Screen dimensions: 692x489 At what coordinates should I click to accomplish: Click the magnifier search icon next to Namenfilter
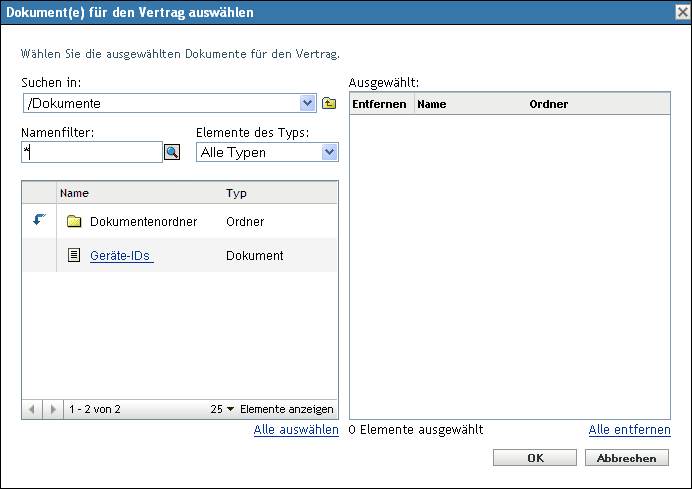coord(171,152)
